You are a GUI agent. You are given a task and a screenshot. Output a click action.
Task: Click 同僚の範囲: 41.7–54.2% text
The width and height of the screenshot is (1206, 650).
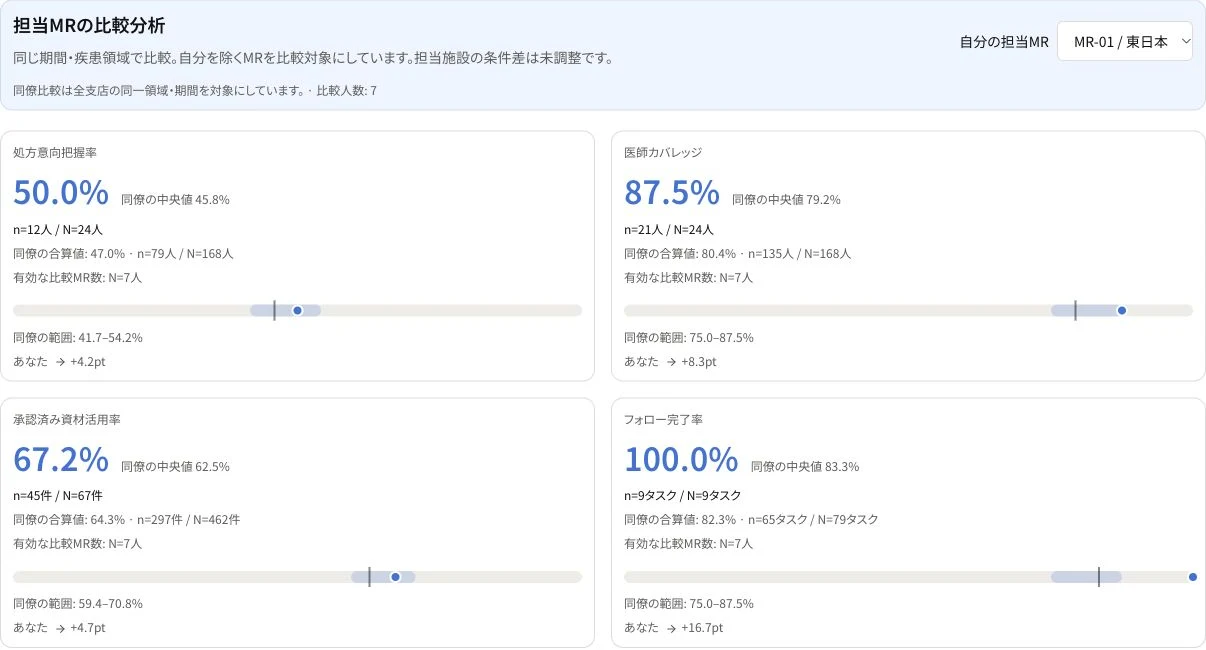(x=78, y=338)
